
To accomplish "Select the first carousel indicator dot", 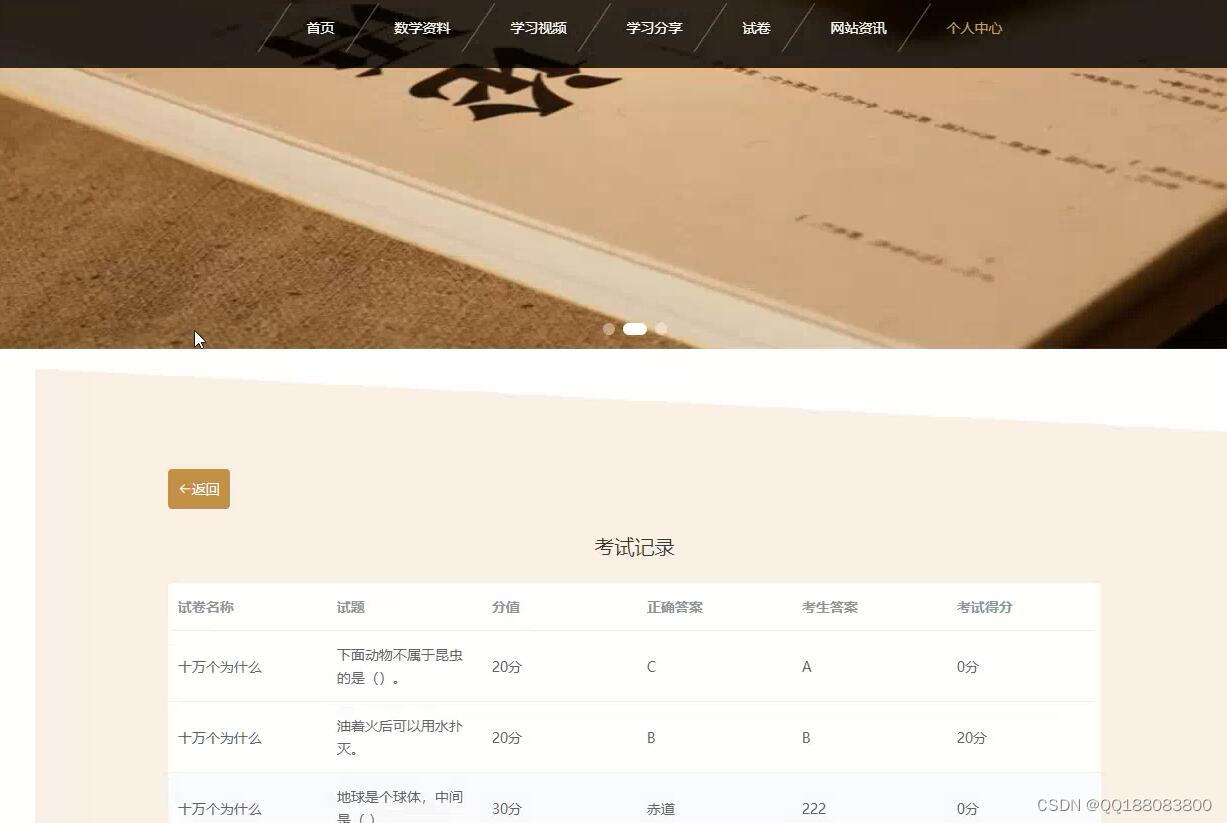I will pos(609,329).
